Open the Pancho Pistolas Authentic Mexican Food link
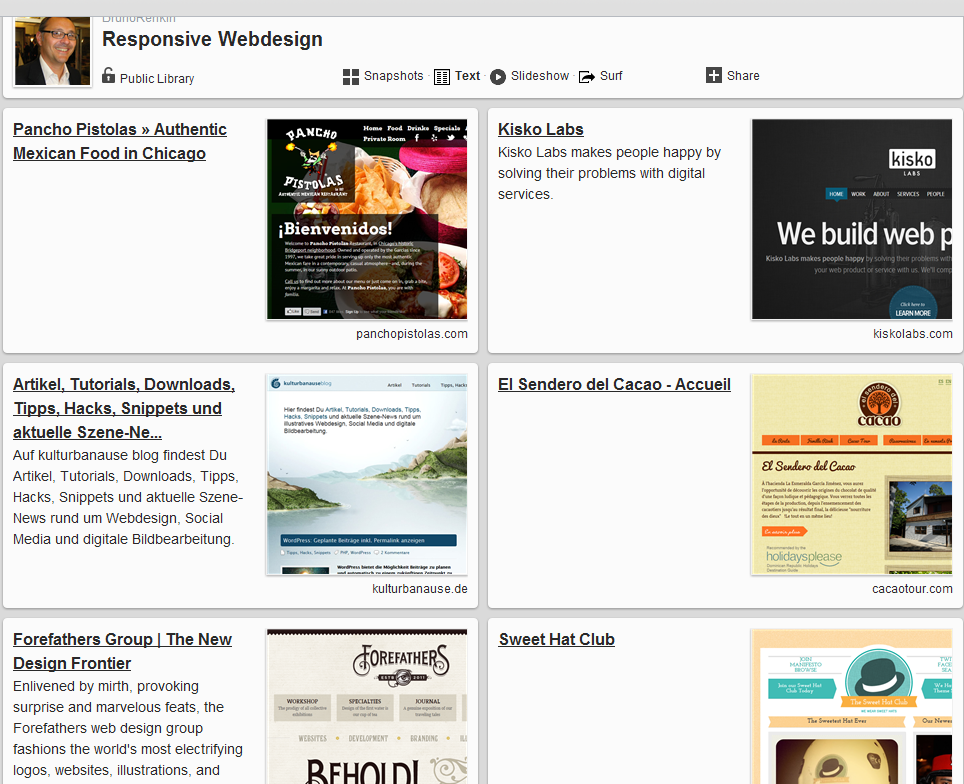The image size is (964, 784). 120,141
